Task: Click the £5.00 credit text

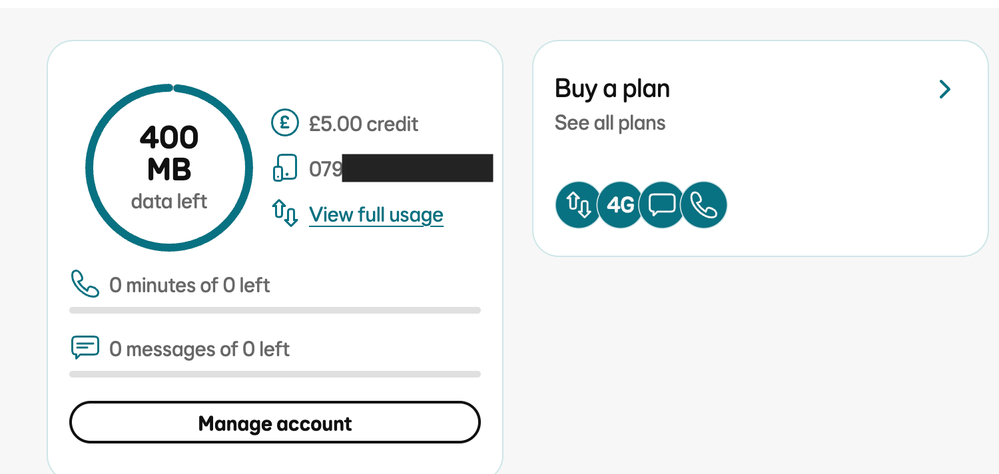Action: point(363,124)
